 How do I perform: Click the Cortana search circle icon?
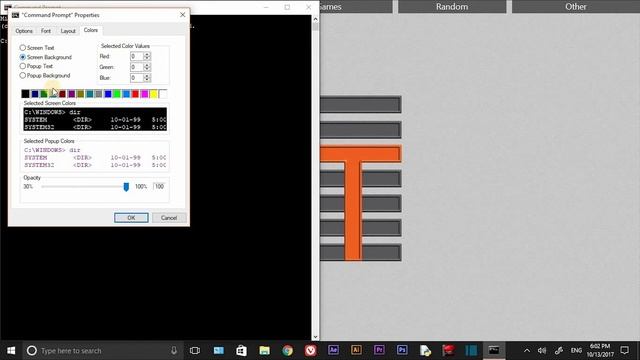(32, 351)
